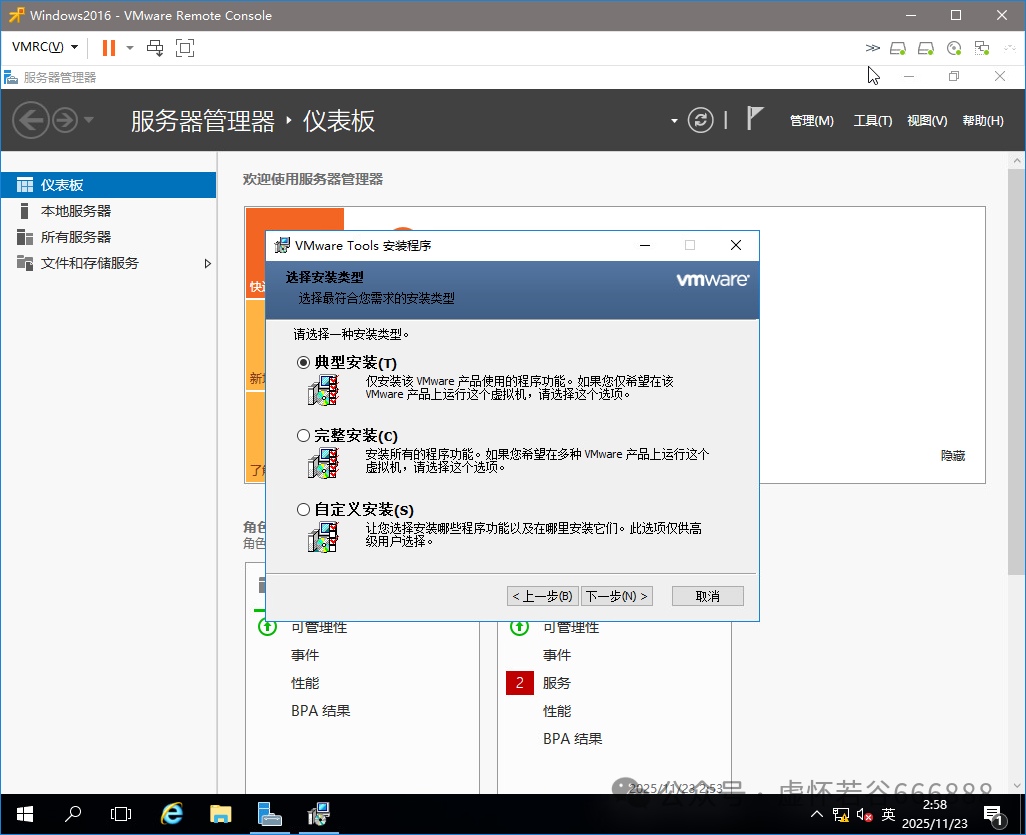This screenshot has height=835, width=1026.
Task: Pause the virtual machine in VMRC toolbar
Action: (x=109, y=48)
